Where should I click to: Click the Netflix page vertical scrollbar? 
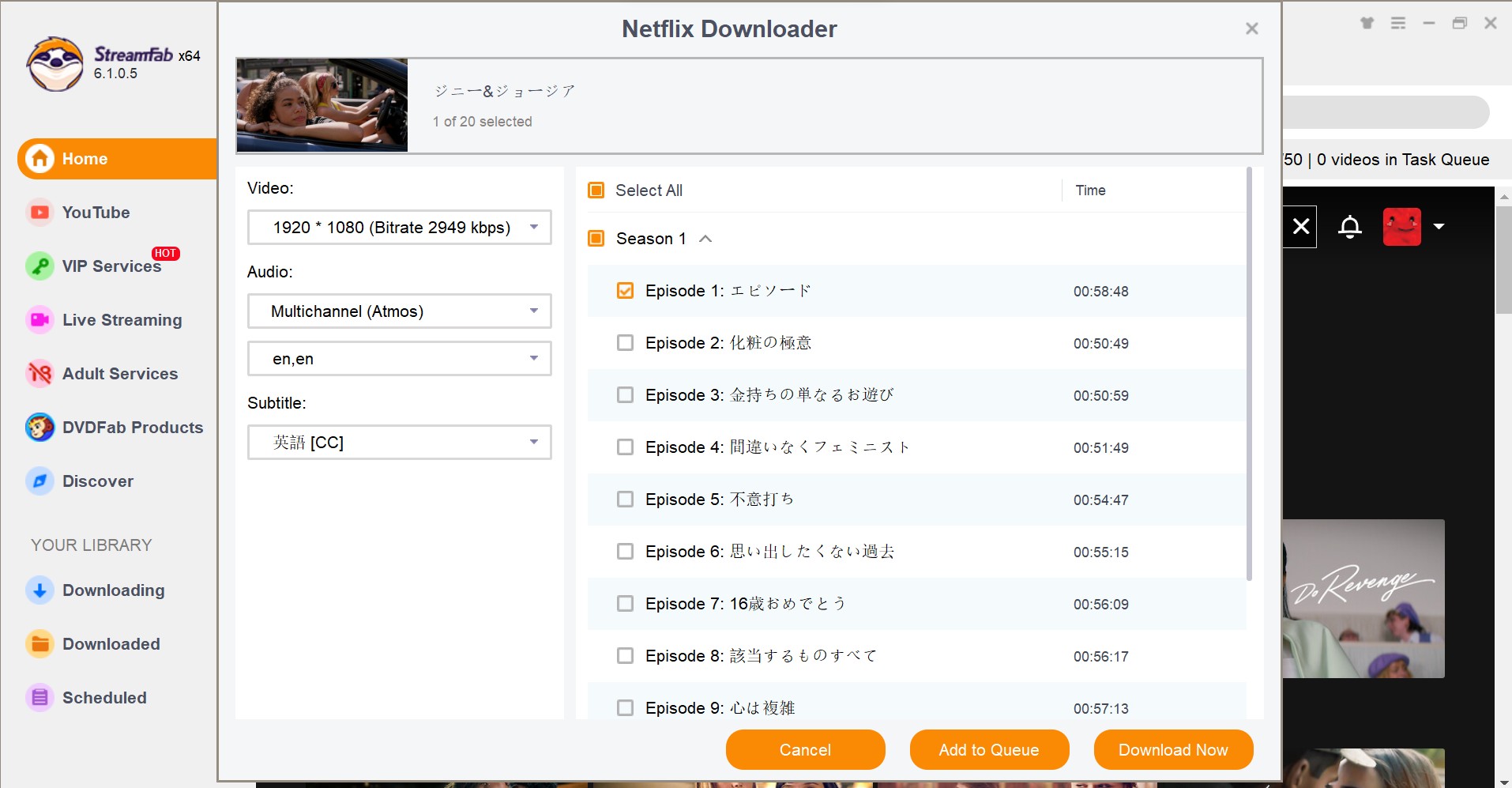tap(1503, 261)
